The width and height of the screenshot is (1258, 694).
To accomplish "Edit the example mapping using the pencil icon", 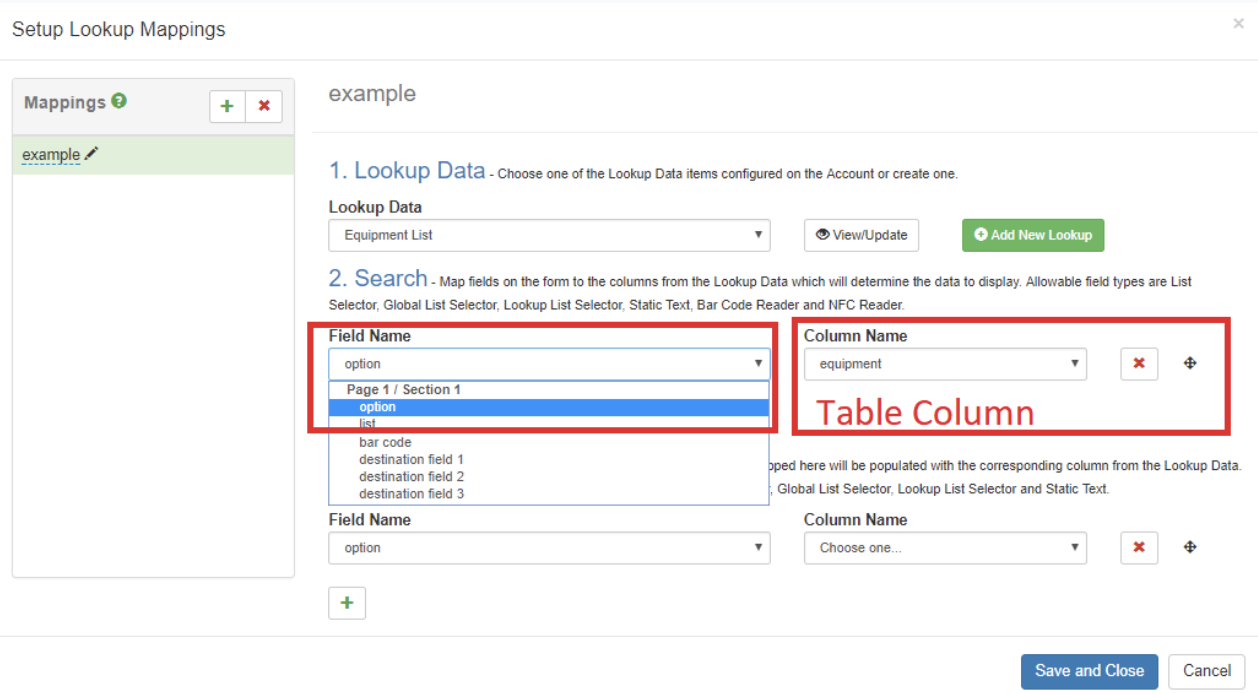I will [x=91, y=153].
